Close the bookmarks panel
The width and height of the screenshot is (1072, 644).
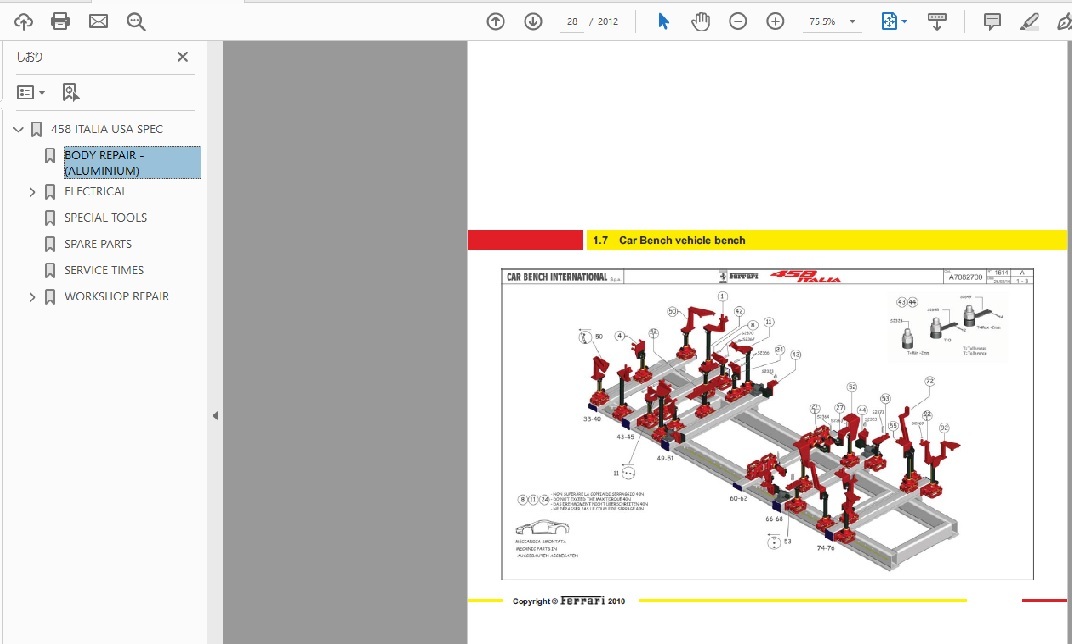183,57
